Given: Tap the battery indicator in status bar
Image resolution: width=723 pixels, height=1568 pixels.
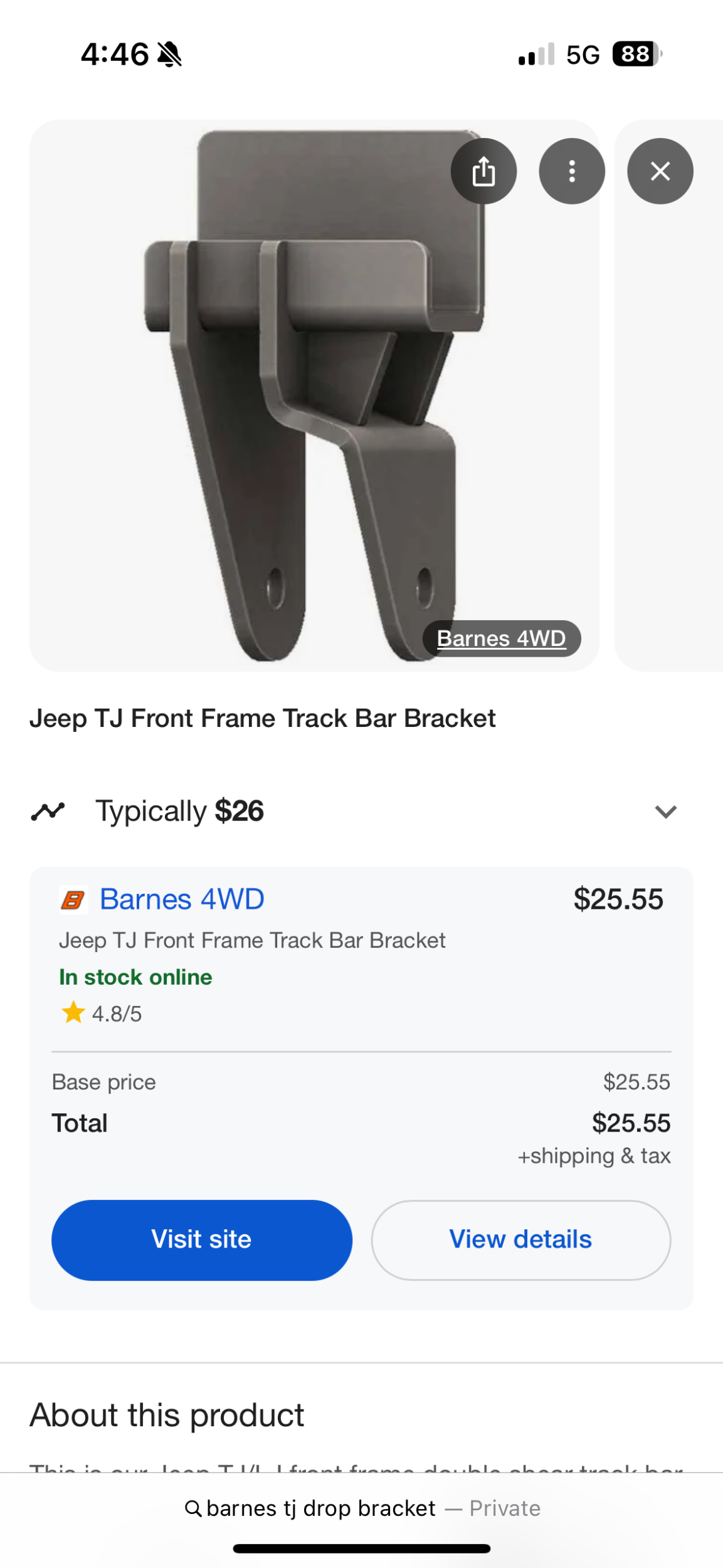Looking at the screenshot, I should [636, 55].
